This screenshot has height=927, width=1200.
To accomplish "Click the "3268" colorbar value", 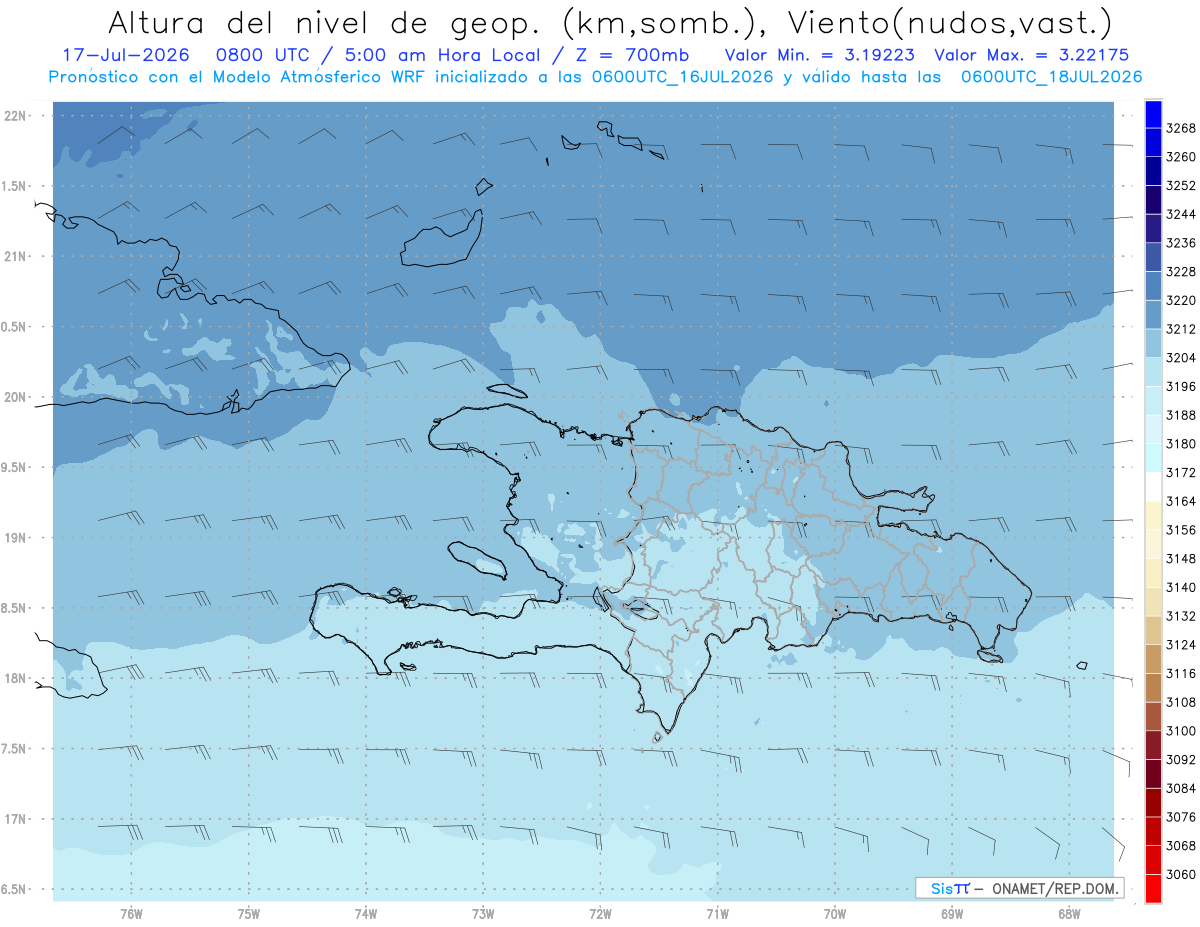I will click(1181, 128).
